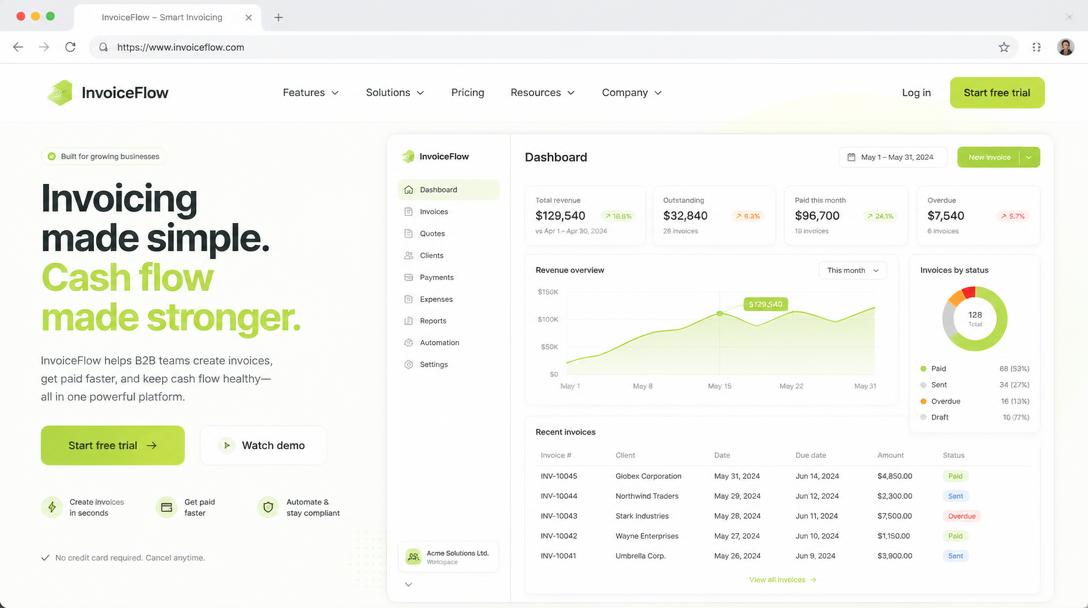Click the shield Automate & stay compliant icon
This screenshot has height=608, width=1088.
tap(268, 507)
